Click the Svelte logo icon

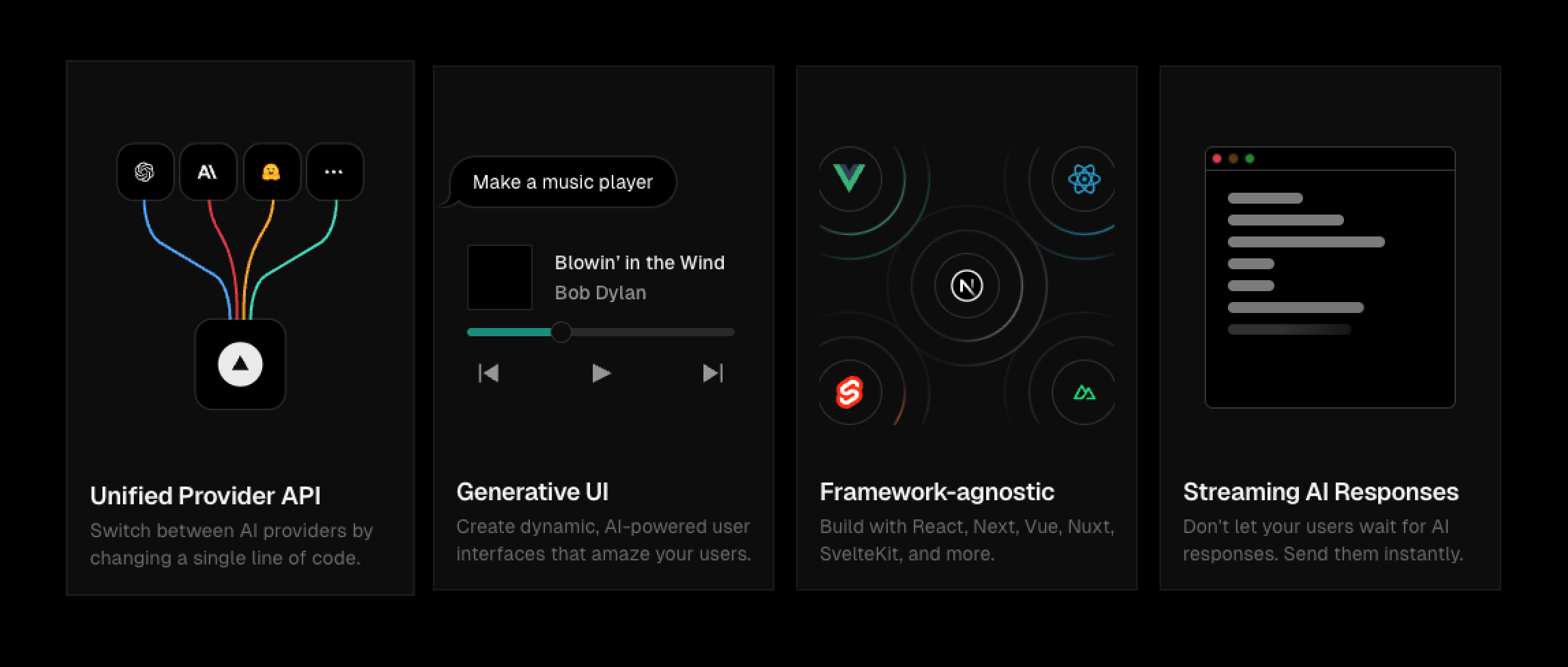pyautogui.click(x=850, y=392)
